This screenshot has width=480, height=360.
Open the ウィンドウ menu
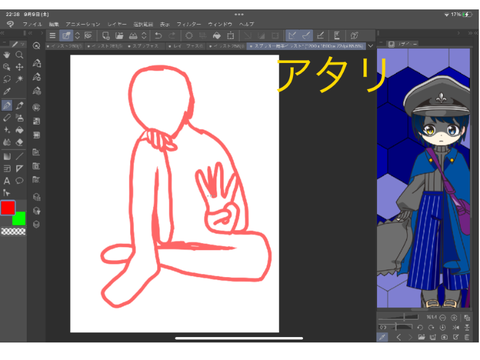coord(220,24)
